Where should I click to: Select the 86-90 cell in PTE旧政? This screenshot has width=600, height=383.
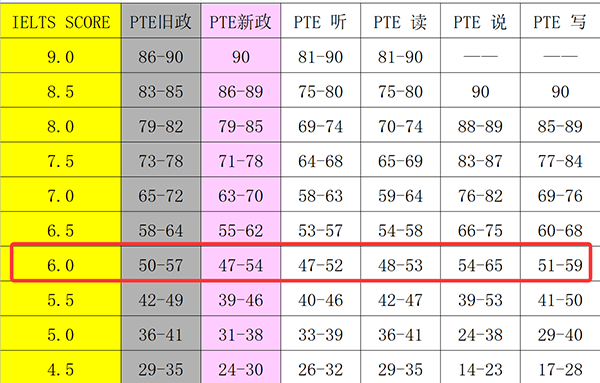click(161, 55)
